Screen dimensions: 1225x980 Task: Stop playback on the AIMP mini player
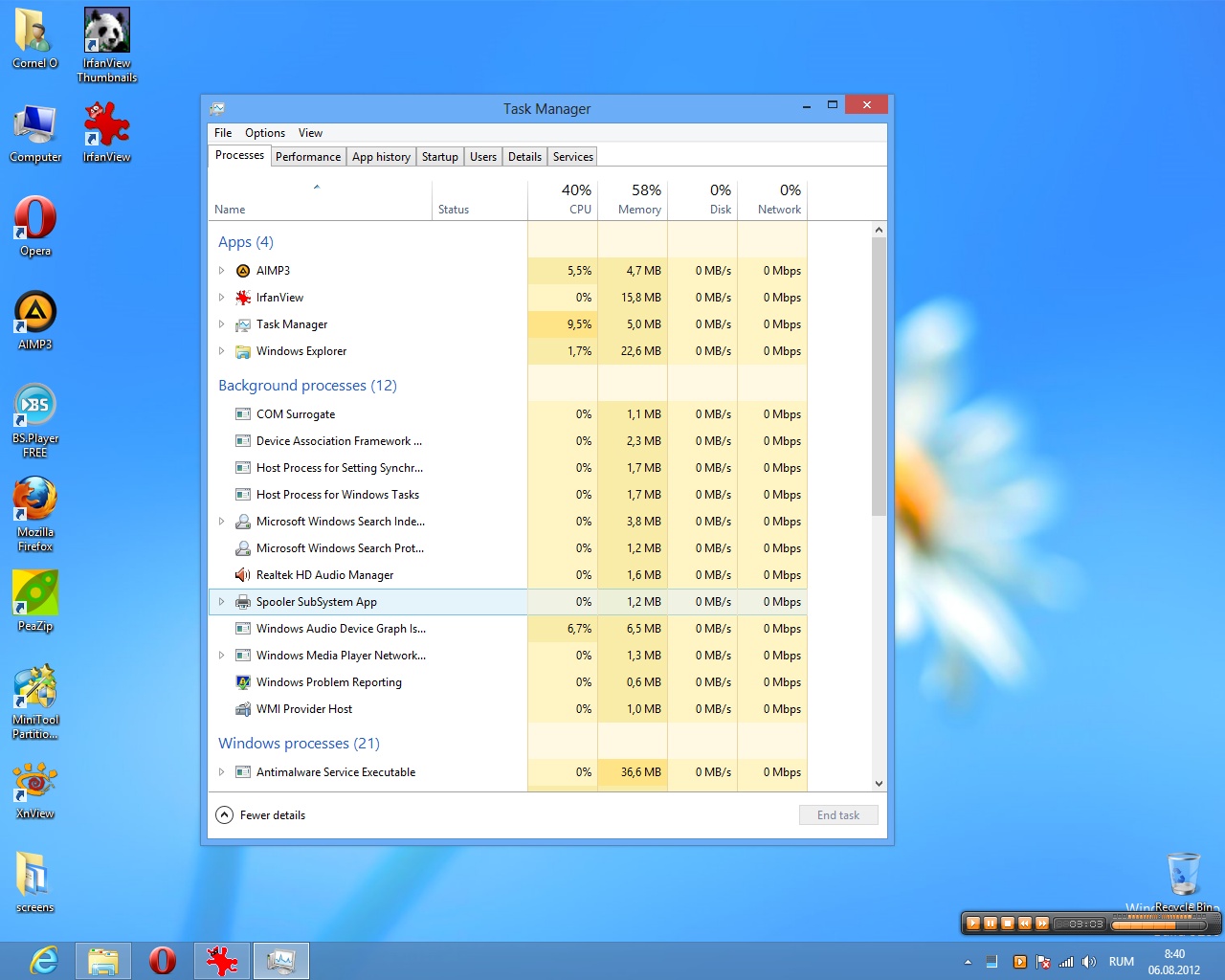[1008, 924]
